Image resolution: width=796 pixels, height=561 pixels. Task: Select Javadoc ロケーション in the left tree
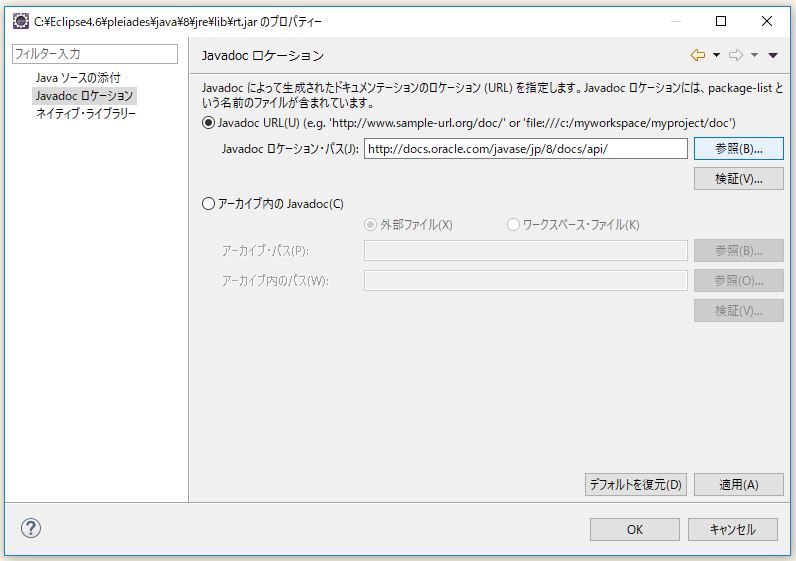(x=84, y=95)
